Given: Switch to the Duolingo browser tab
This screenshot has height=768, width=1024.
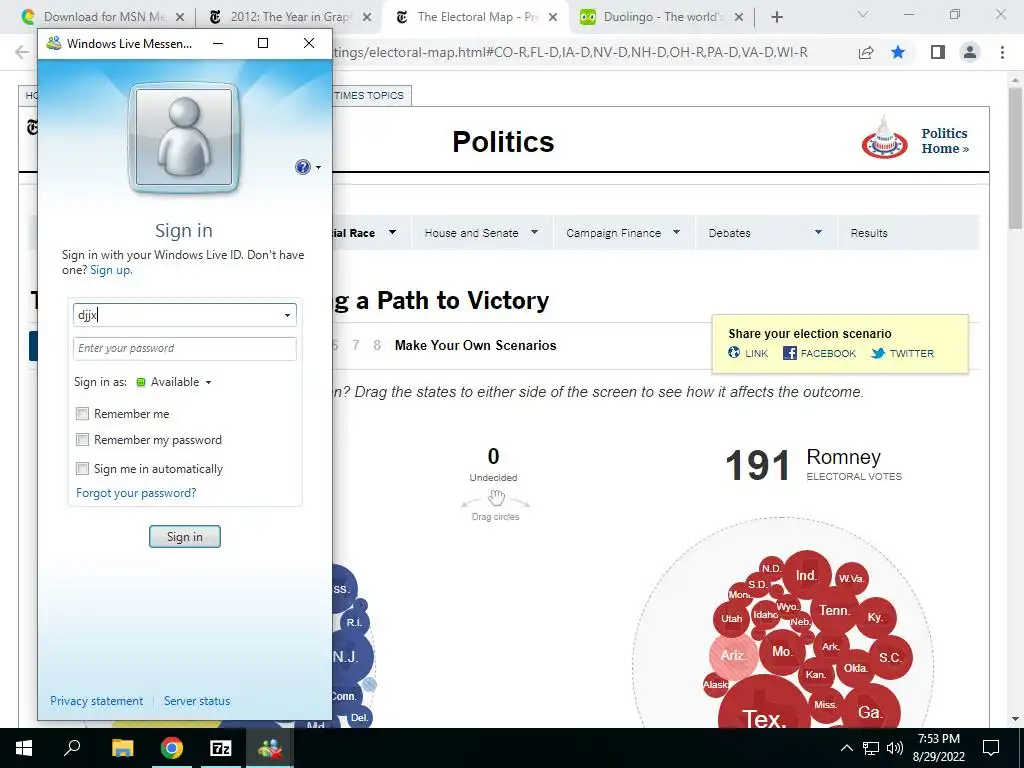Looking at the screenshot, I should click(x=662, y=17).
